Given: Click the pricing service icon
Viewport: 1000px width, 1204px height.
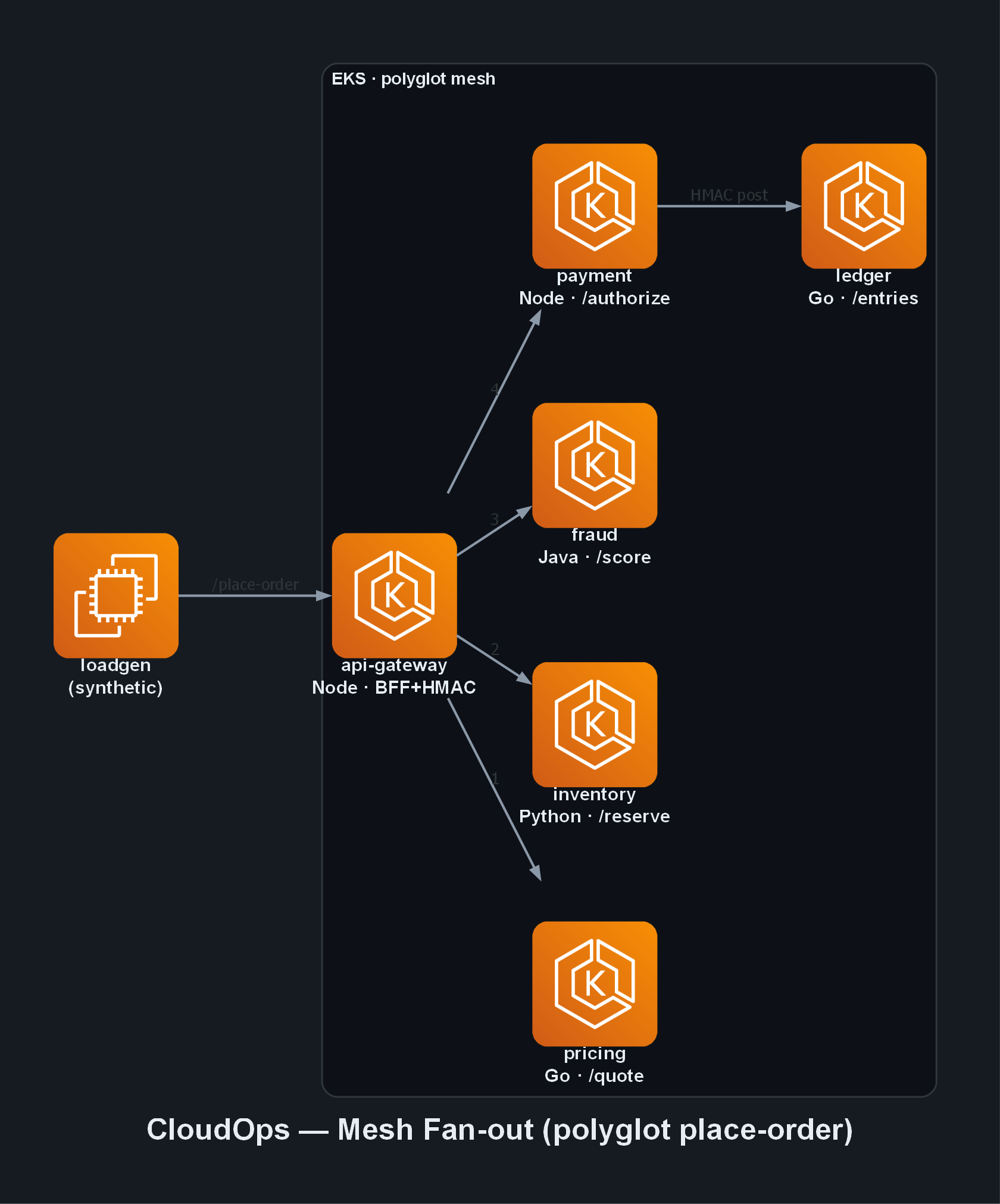Looking at the screenshot, I should coord(595,984).
